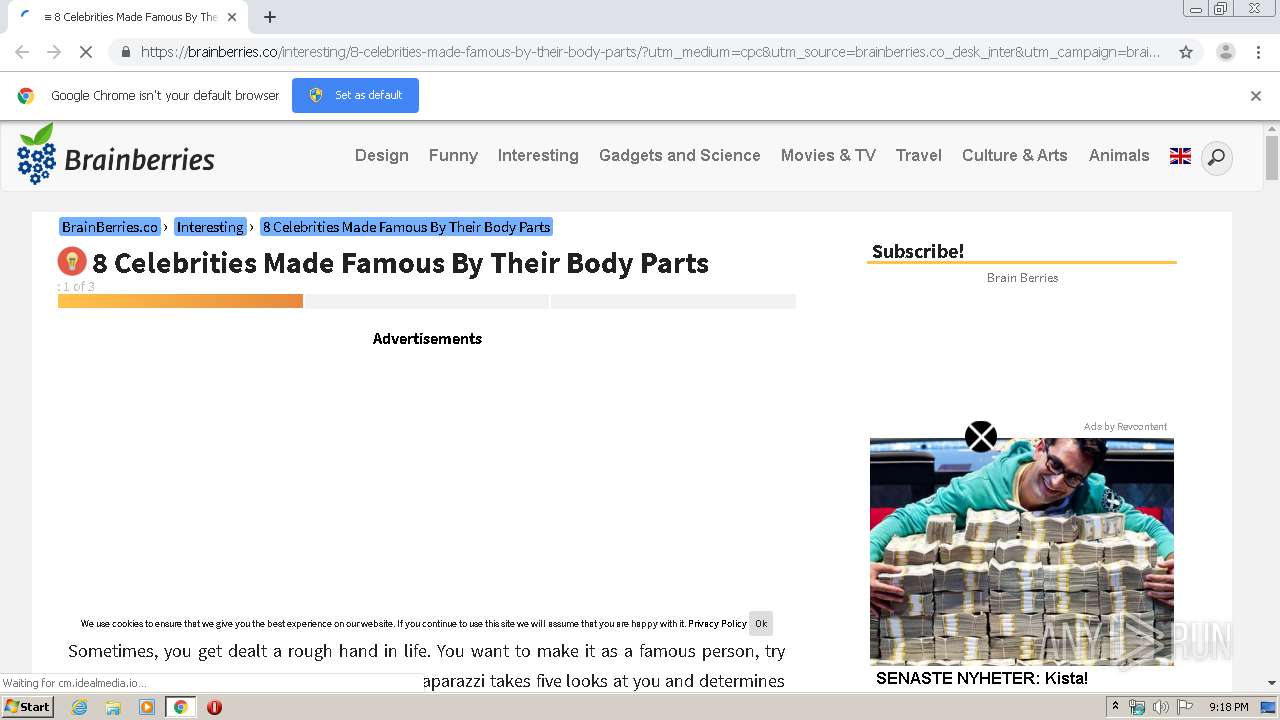The image size is (1280, 720).
Task: Jump to second page progress segment
Action: click(x=427, y=301)
